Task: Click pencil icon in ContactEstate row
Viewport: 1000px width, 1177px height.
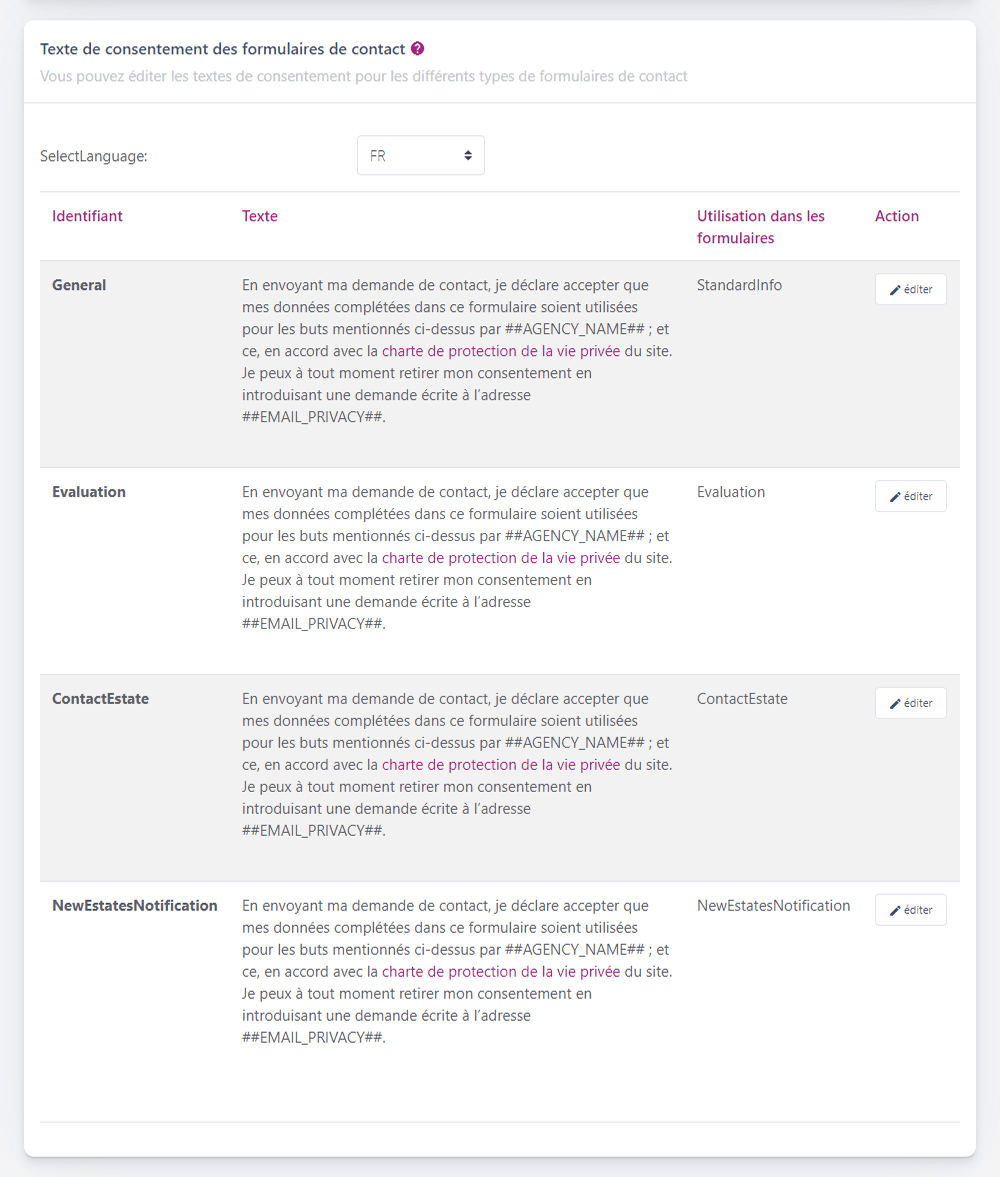Action: point(895,704)
